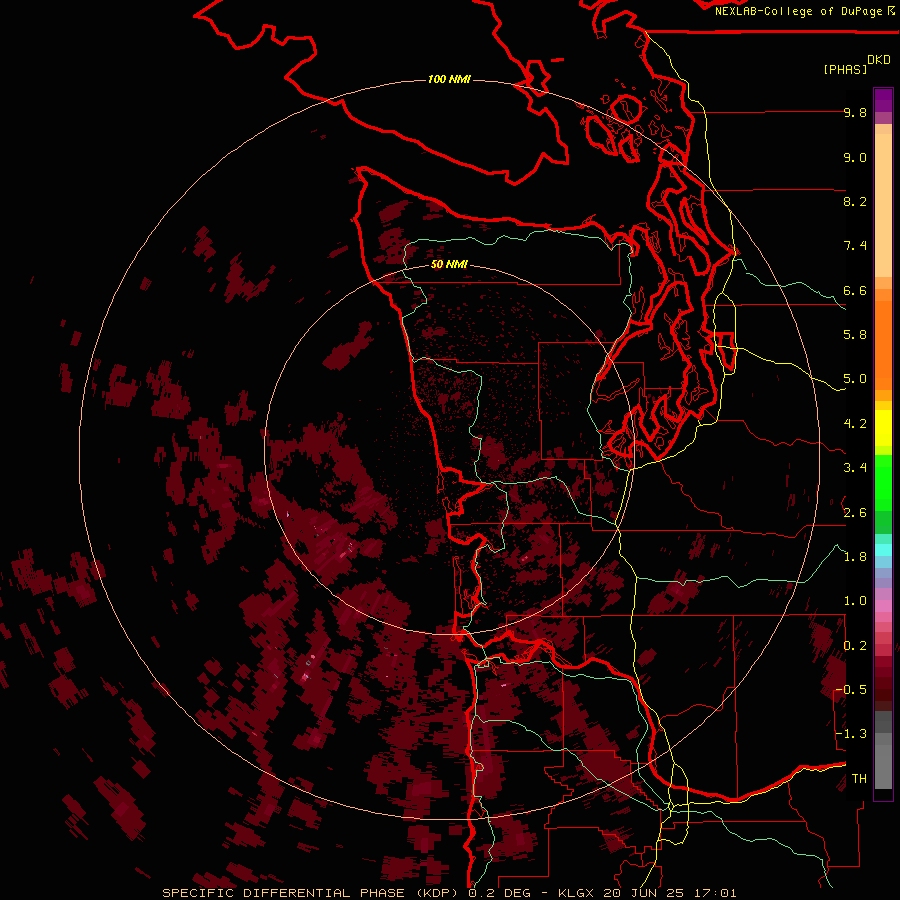Click the 0.2 legend value

tap(855, 646)
